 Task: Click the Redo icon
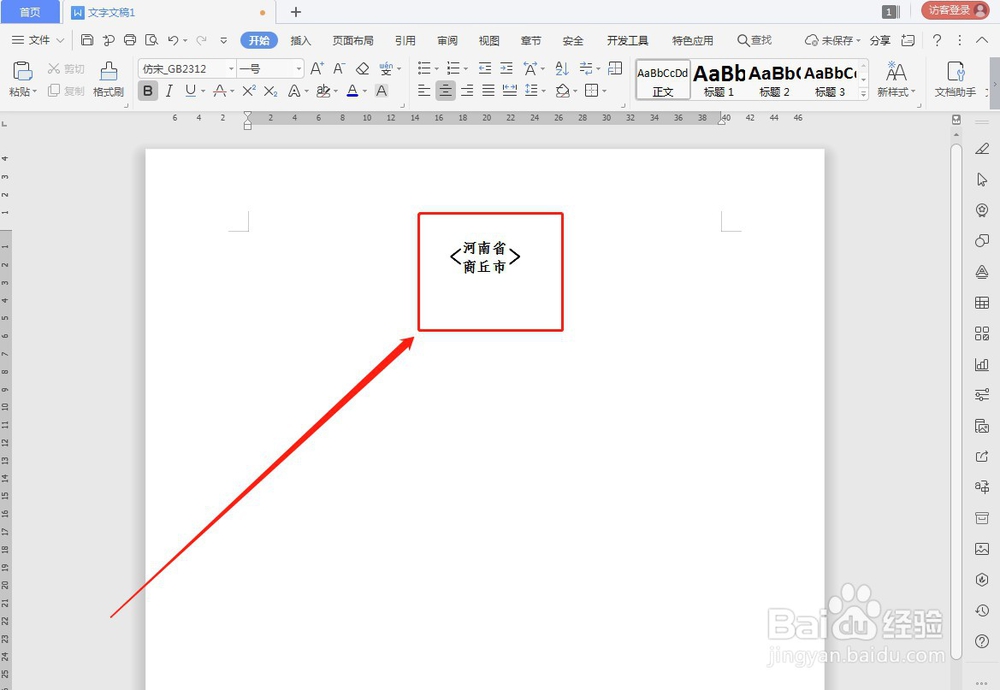[x=202, y=40]
